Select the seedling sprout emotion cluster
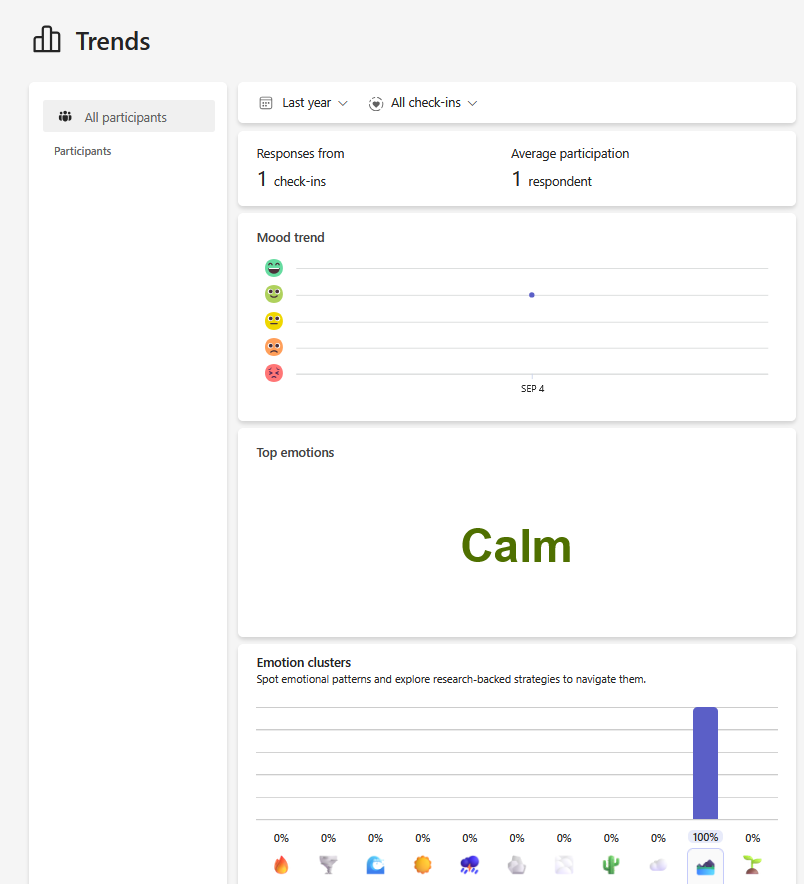The image size is (804, 884). click(x=753, y=865)
